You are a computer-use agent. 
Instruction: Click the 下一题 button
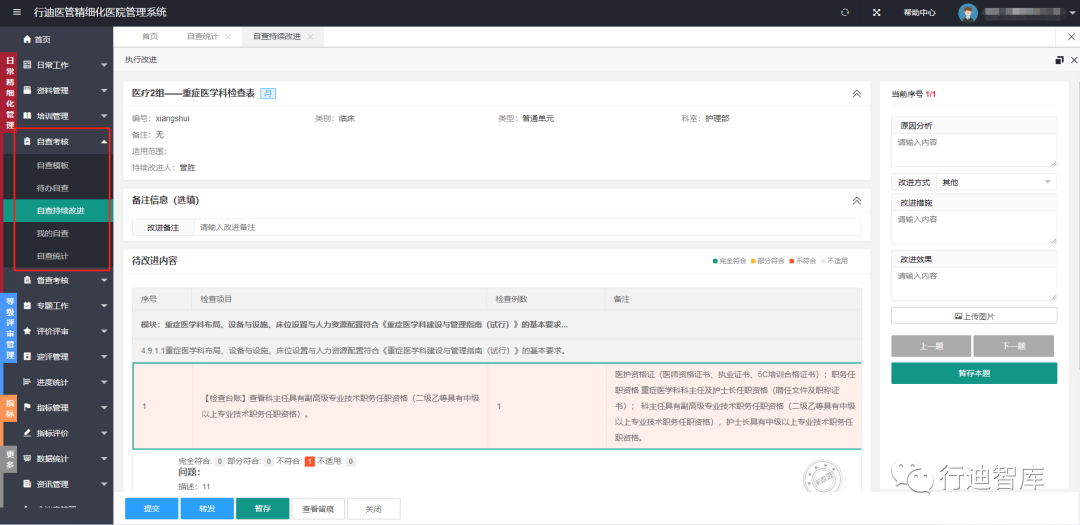(1013, 346)
